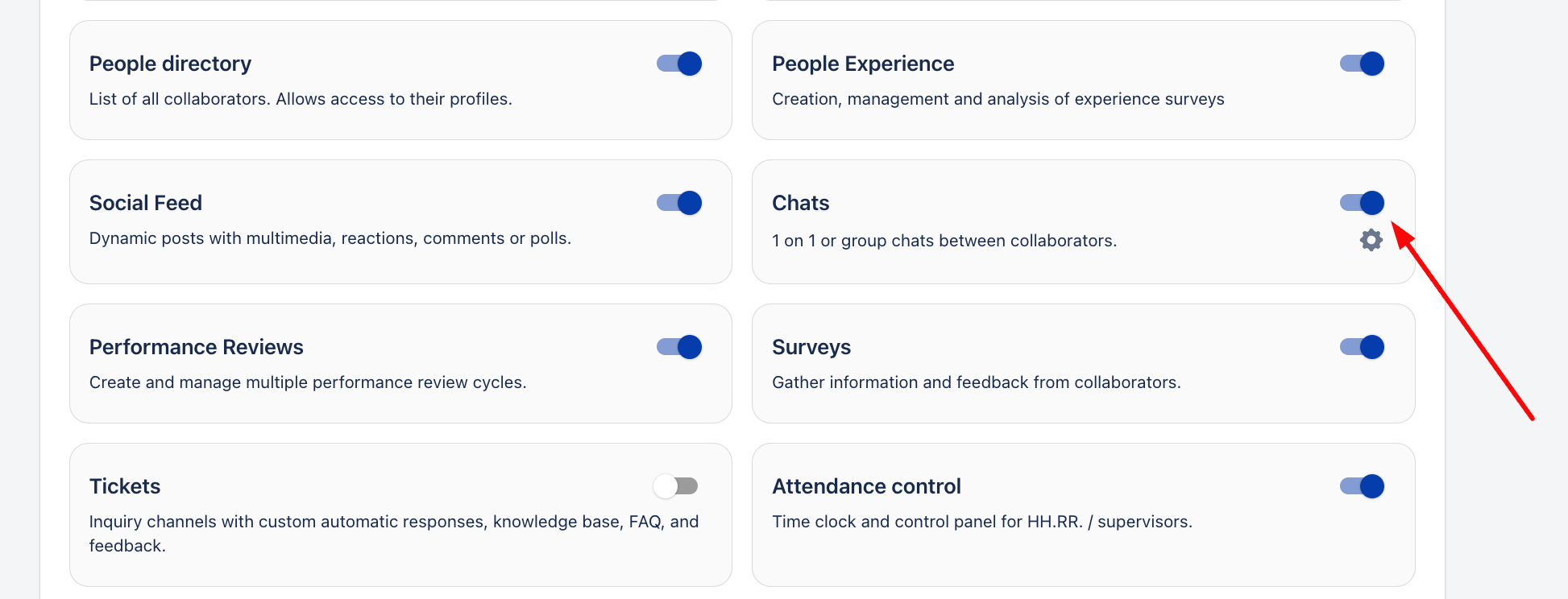This screenshot has height=599, width=1568.
Task: Click the Social Feed card title
Action: 146,203
